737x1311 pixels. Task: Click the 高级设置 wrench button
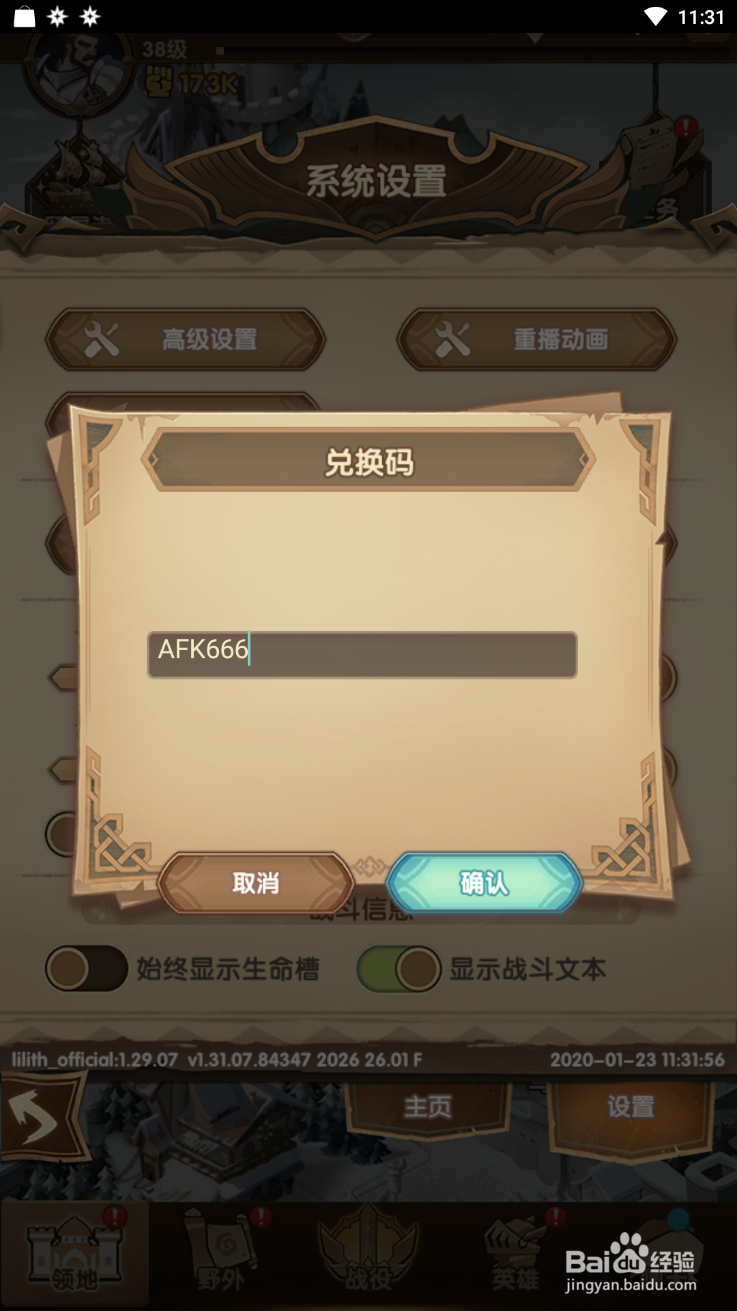pyautogui.click(x=186, y=340)
